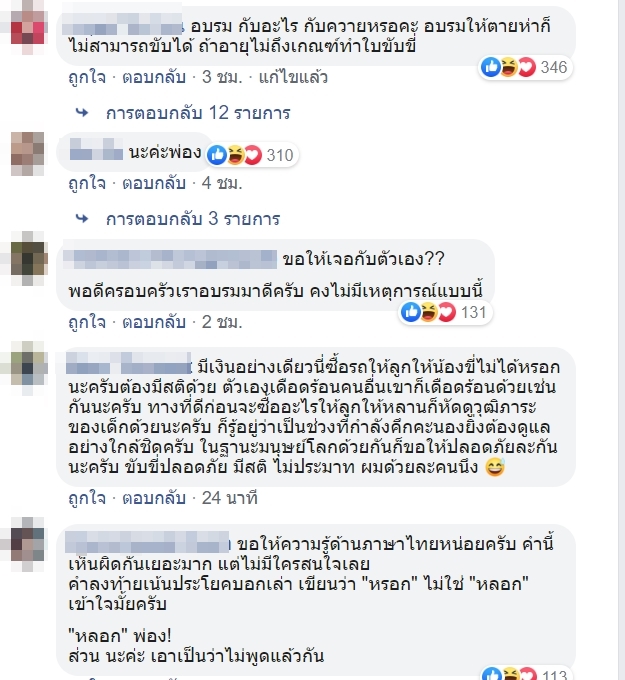Like the นะค่ะพ่อง comment
Screen dimensions: 625x680
(87, 183)
